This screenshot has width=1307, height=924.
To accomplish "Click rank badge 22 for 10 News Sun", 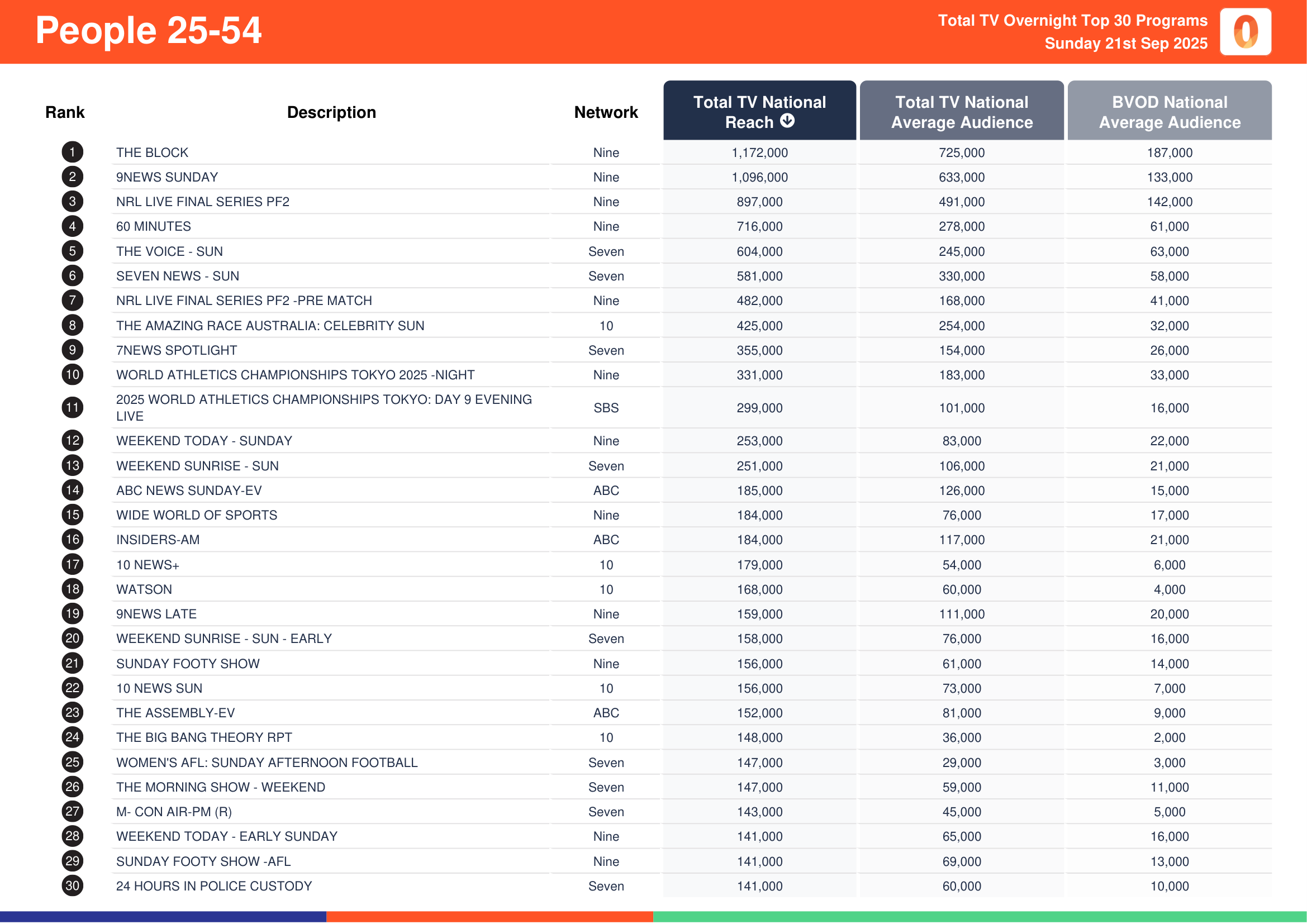I will point(72,688).
